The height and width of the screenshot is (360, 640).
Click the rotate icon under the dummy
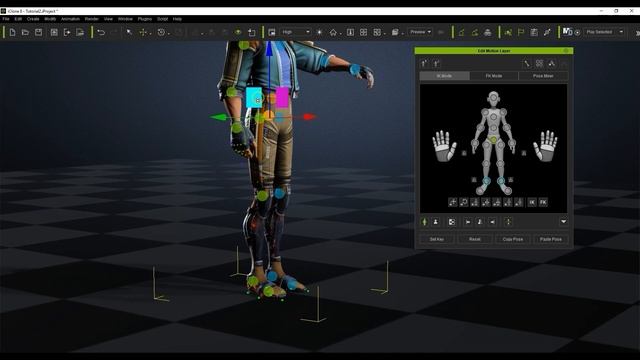[464, 202]
